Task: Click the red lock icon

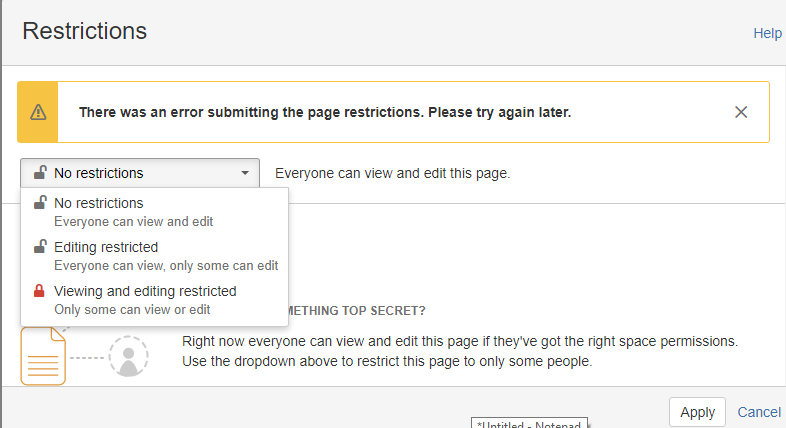Action: pos(39,291)
